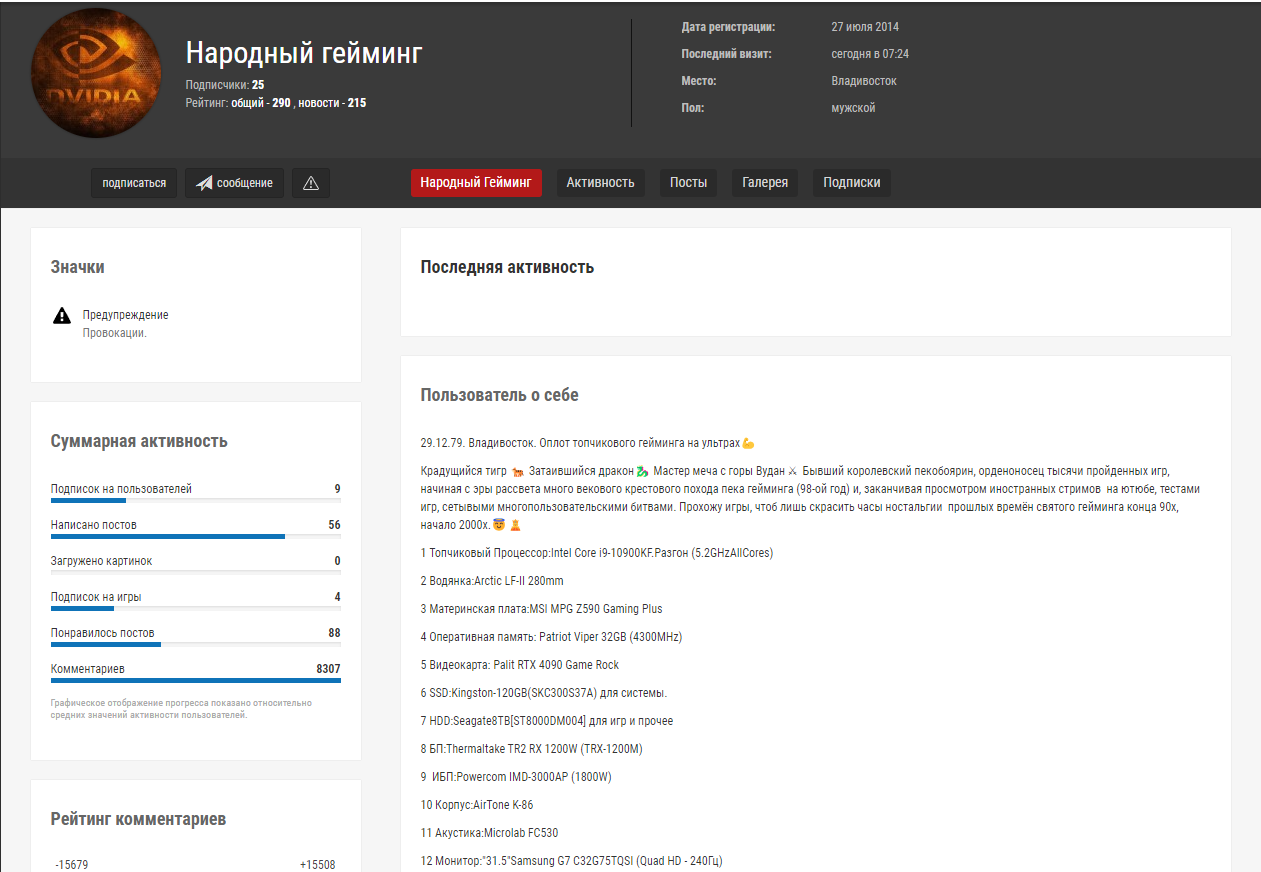Open the Комментариев activity link
The height and width of the screenshot is (872, 1261).
click(x=88, y=669)
